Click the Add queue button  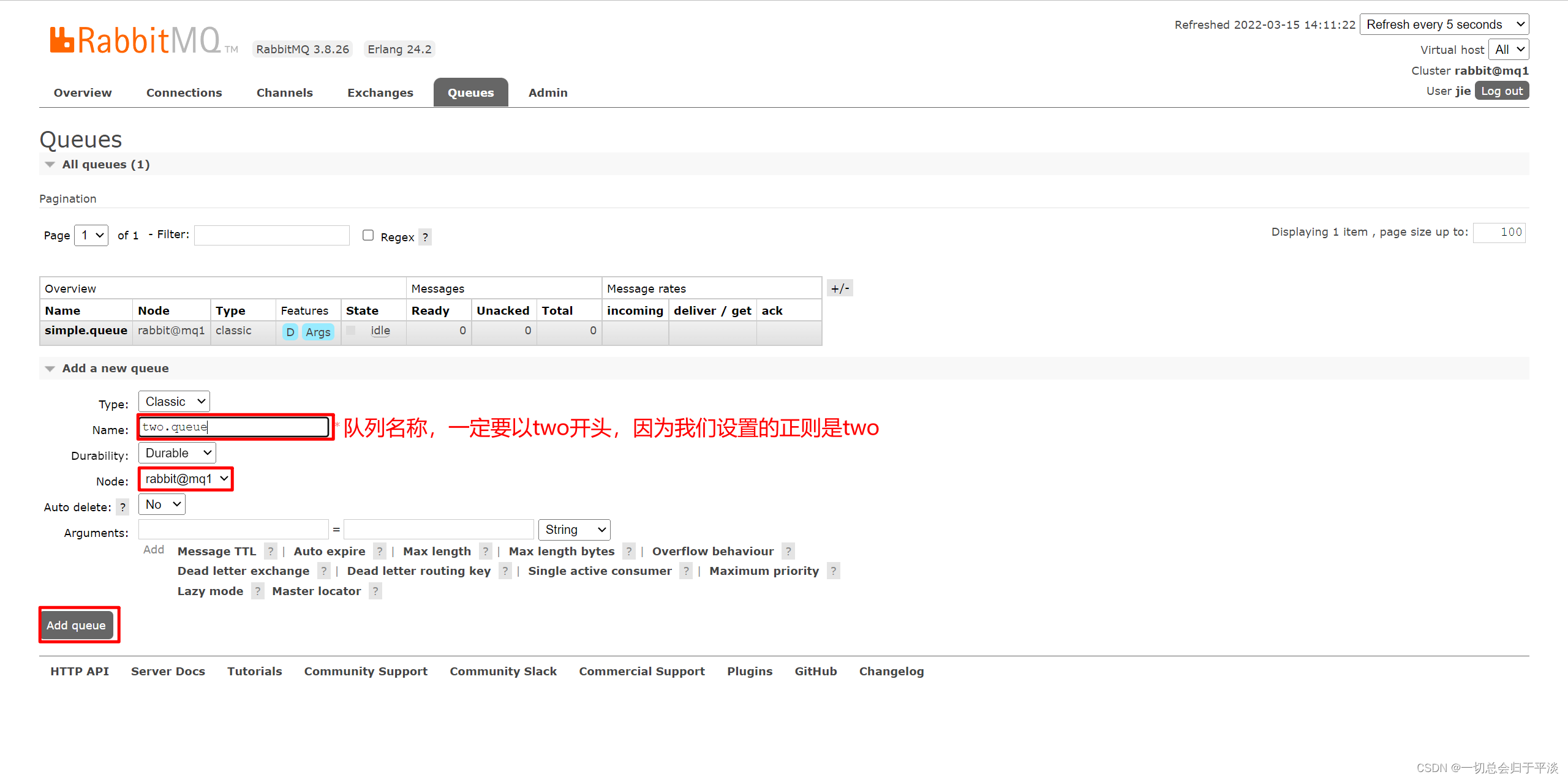[x=77, y=625]
